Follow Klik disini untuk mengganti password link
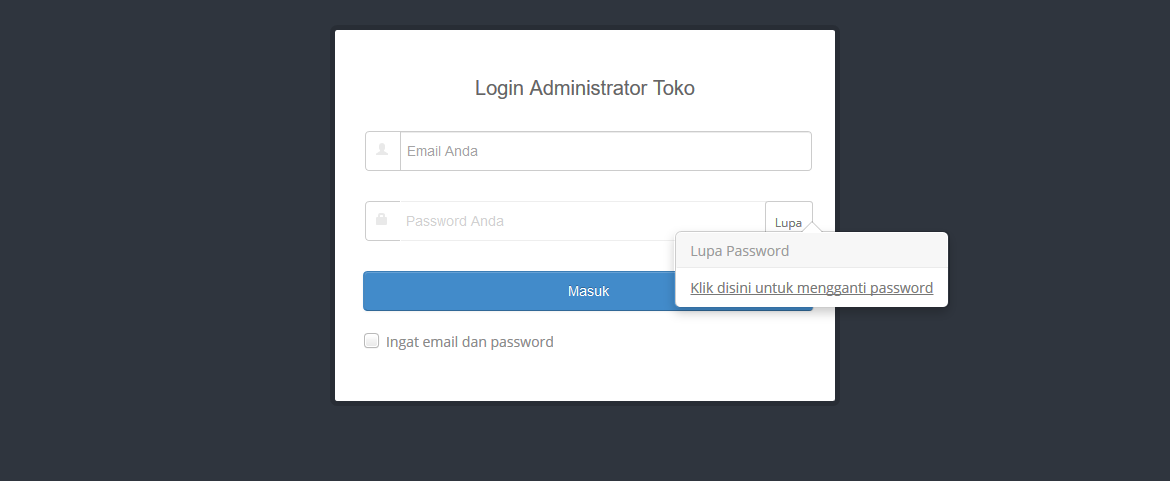 point(812,288)
